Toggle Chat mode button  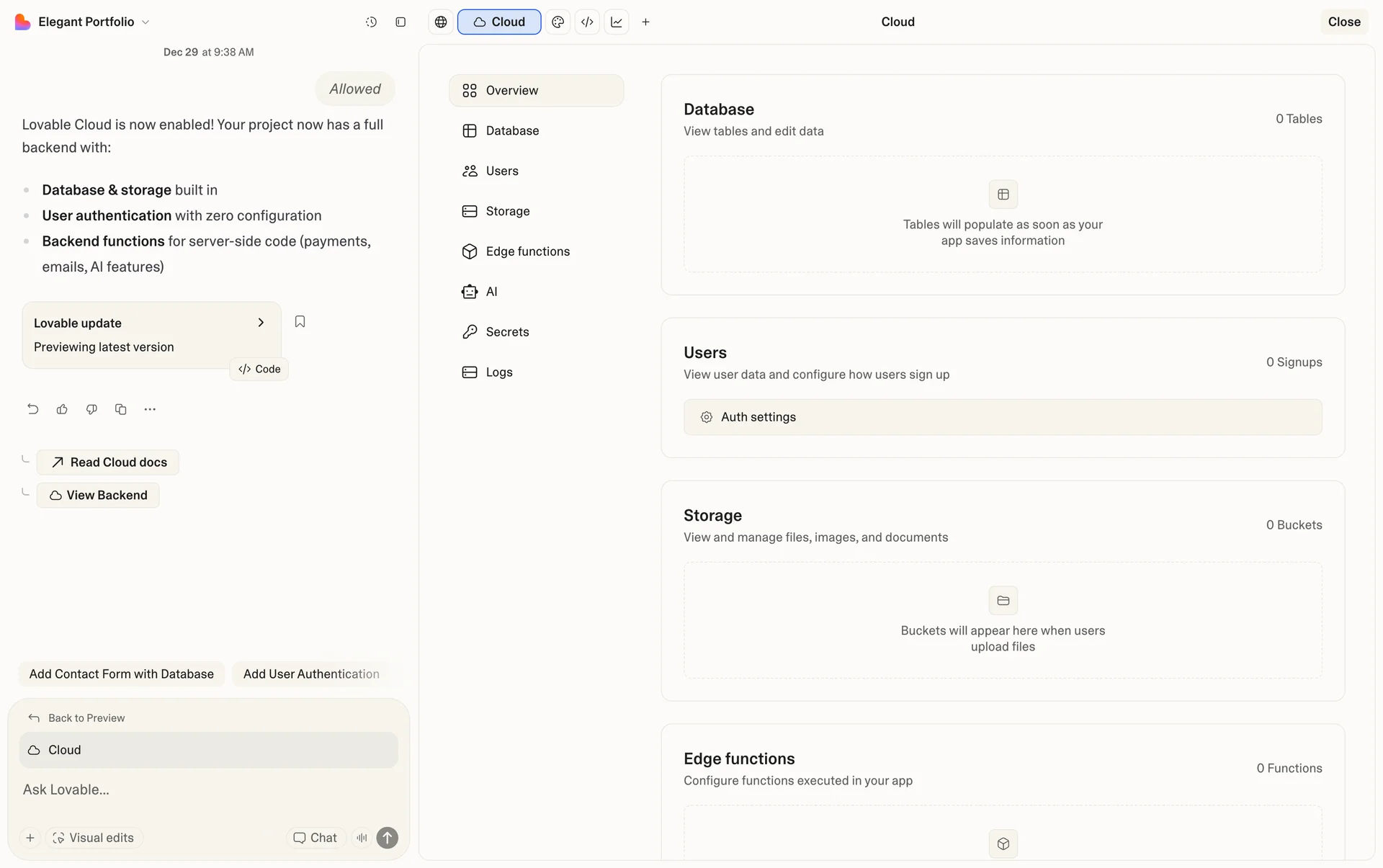[x=315, y=838]
